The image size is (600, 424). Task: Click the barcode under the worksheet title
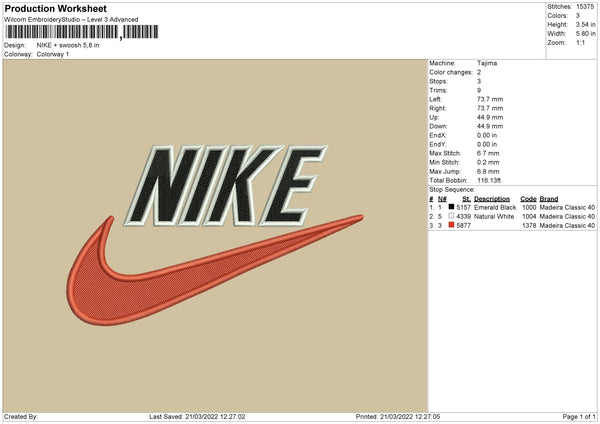coord(81,32)
